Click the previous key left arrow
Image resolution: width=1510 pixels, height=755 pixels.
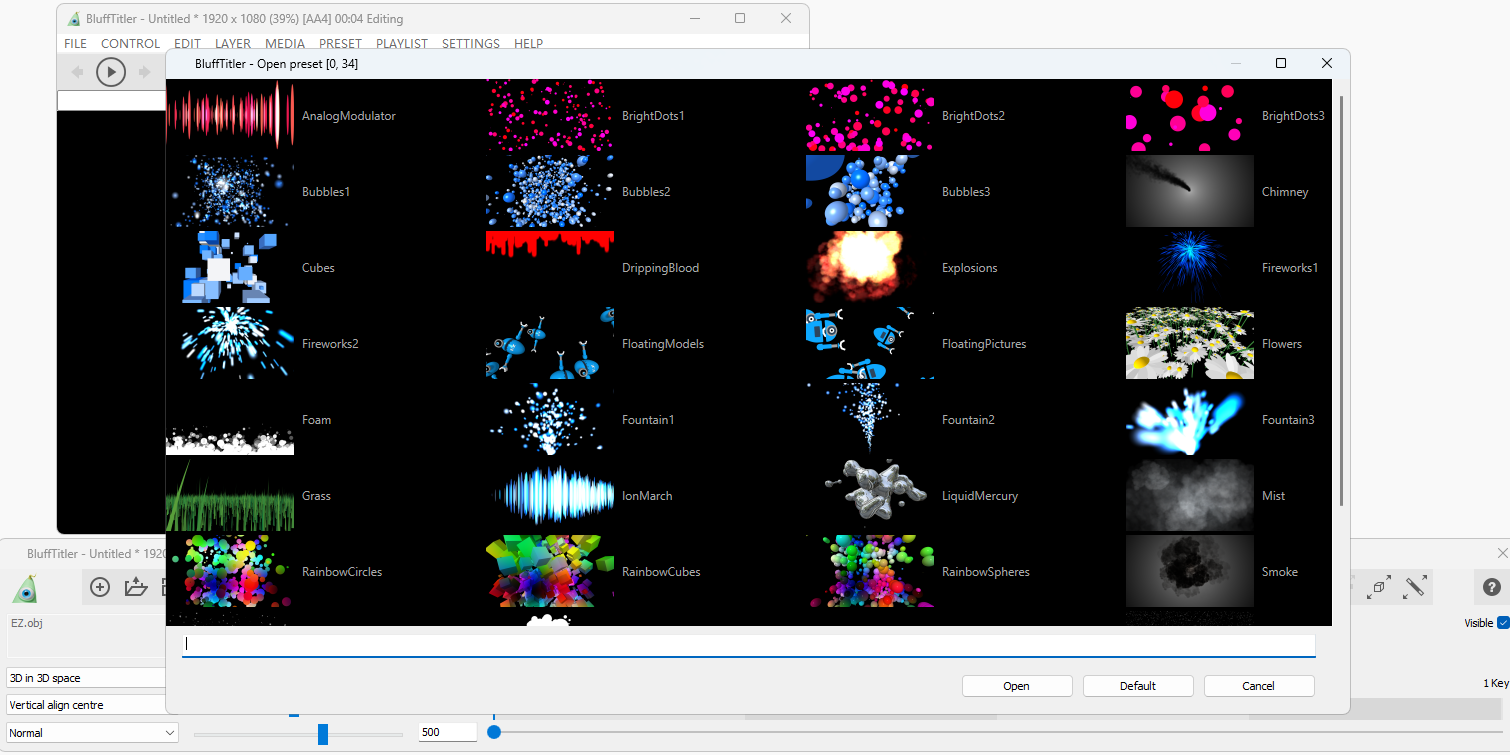pyautogui.click(x=78, y=72)
